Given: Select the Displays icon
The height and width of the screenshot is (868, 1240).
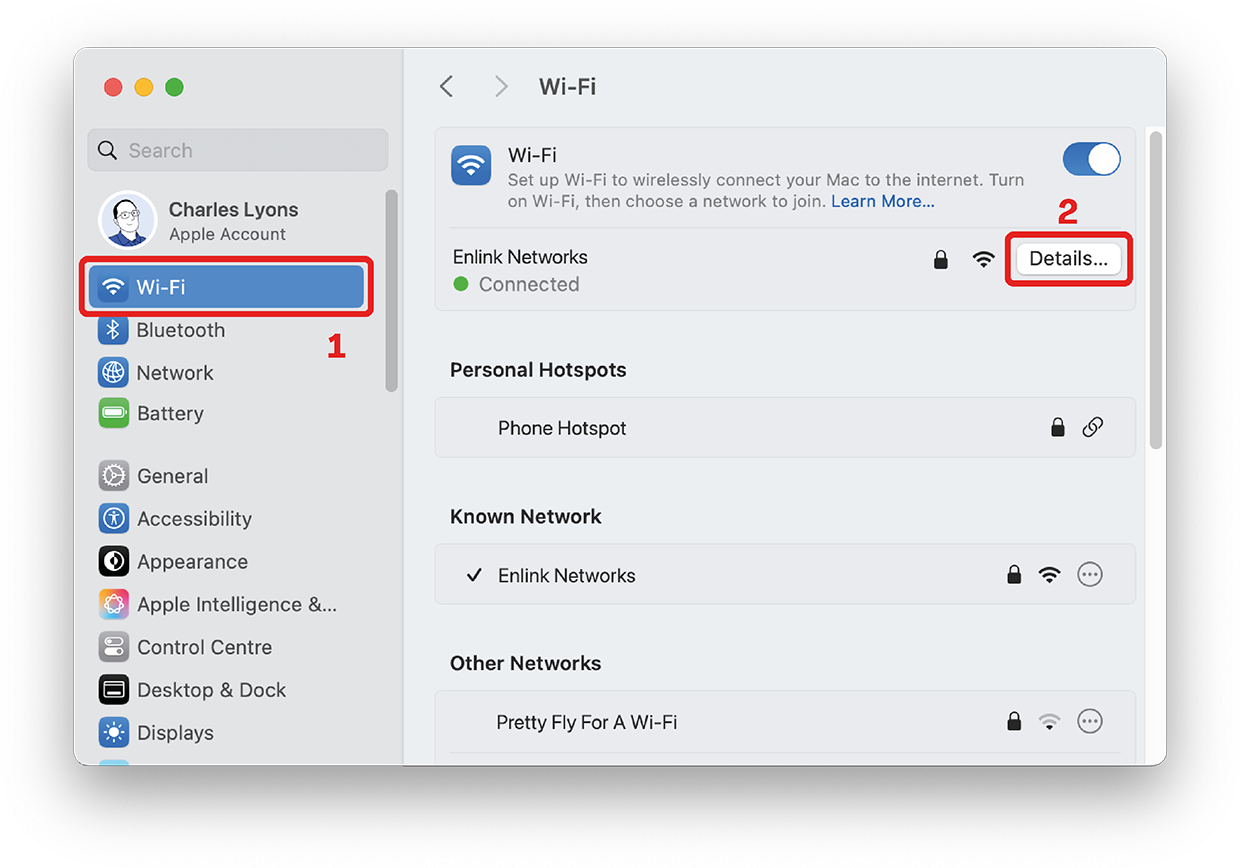Looking at the screenshot, I should point(113,732).
